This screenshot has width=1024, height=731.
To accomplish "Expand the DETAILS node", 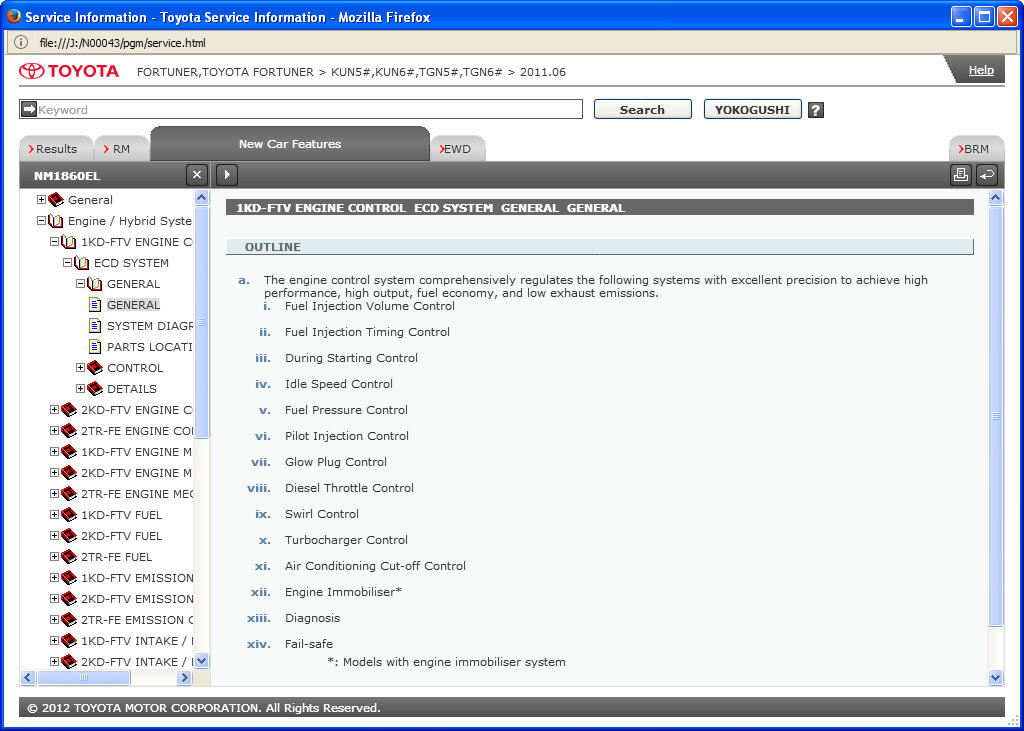I will click(81, 389).
